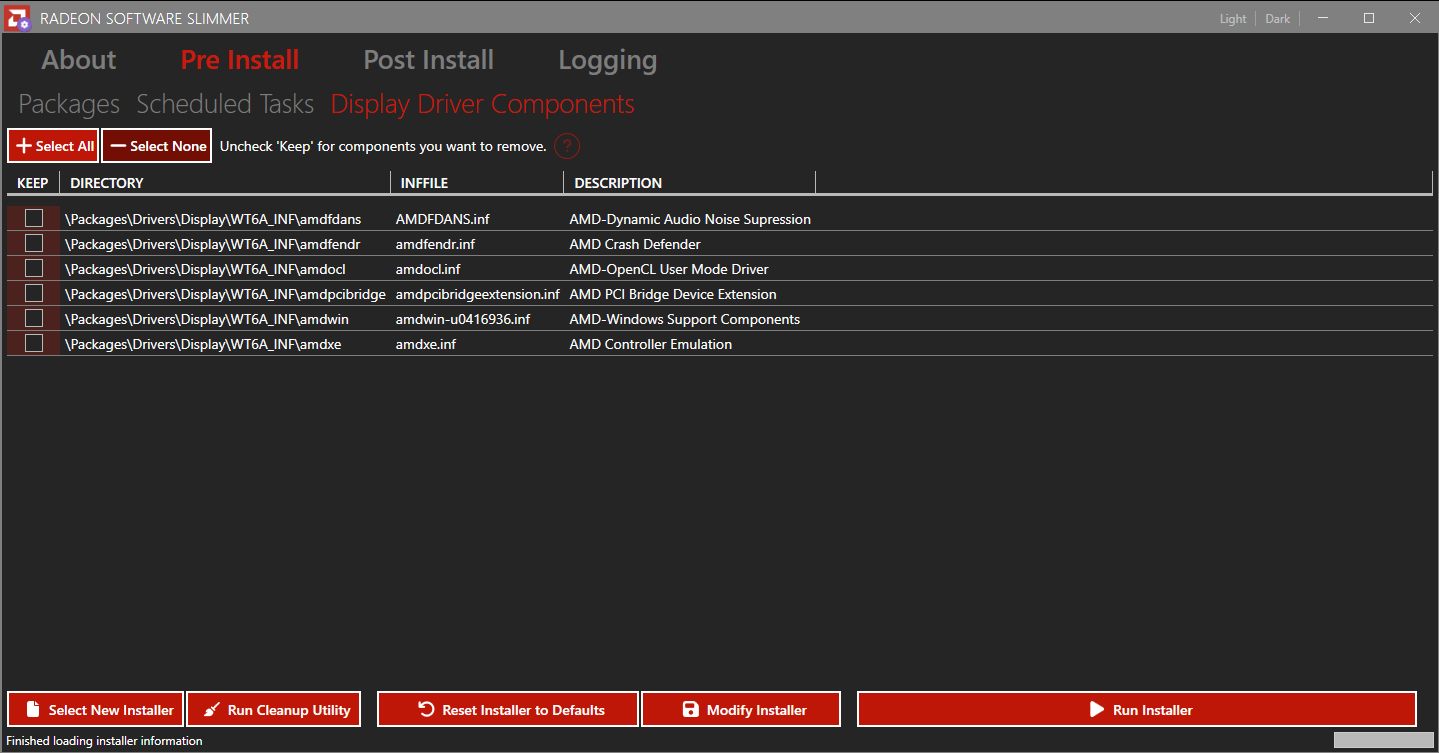Viewport: 1439px width, 753px height.
Task: Sort by the DIRECTORY column header
Action: click(x=225, y=183)
